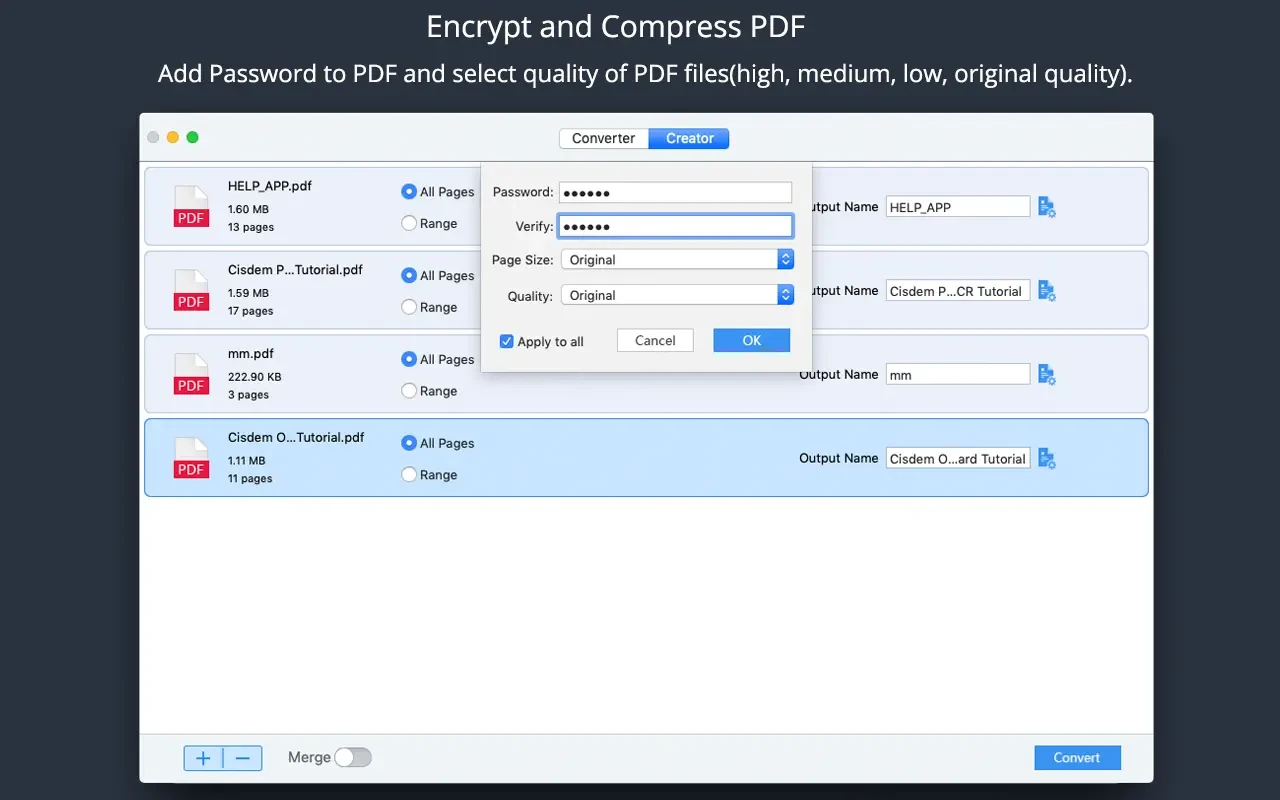Edit the mm output name field
This screenshot has width=1280, height=800.
click(x=958, y=375)
